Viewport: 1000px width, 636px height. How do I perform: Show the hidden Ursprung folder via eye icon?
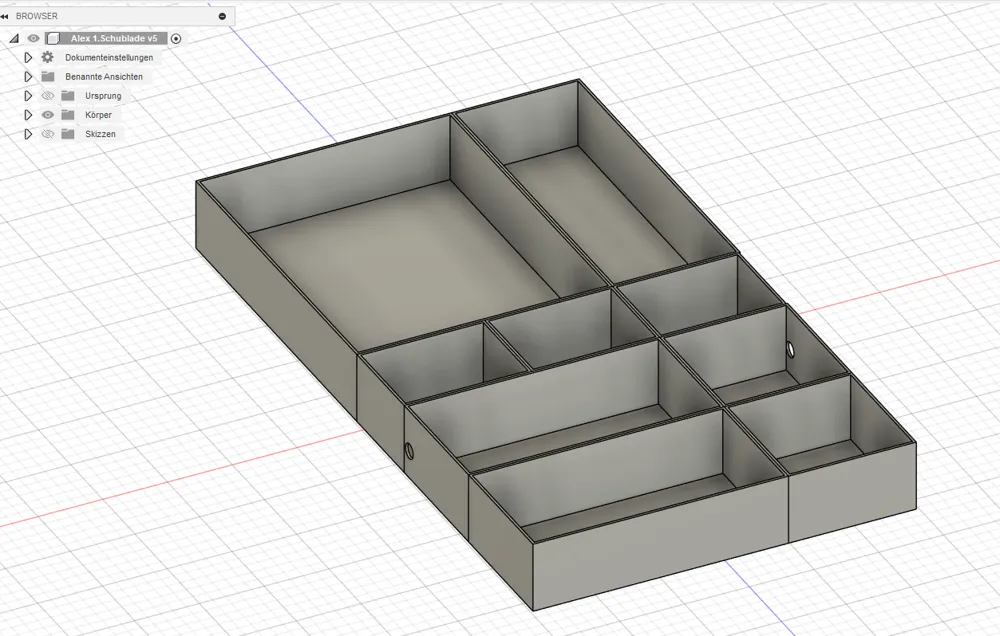click(x=48, y=96)
